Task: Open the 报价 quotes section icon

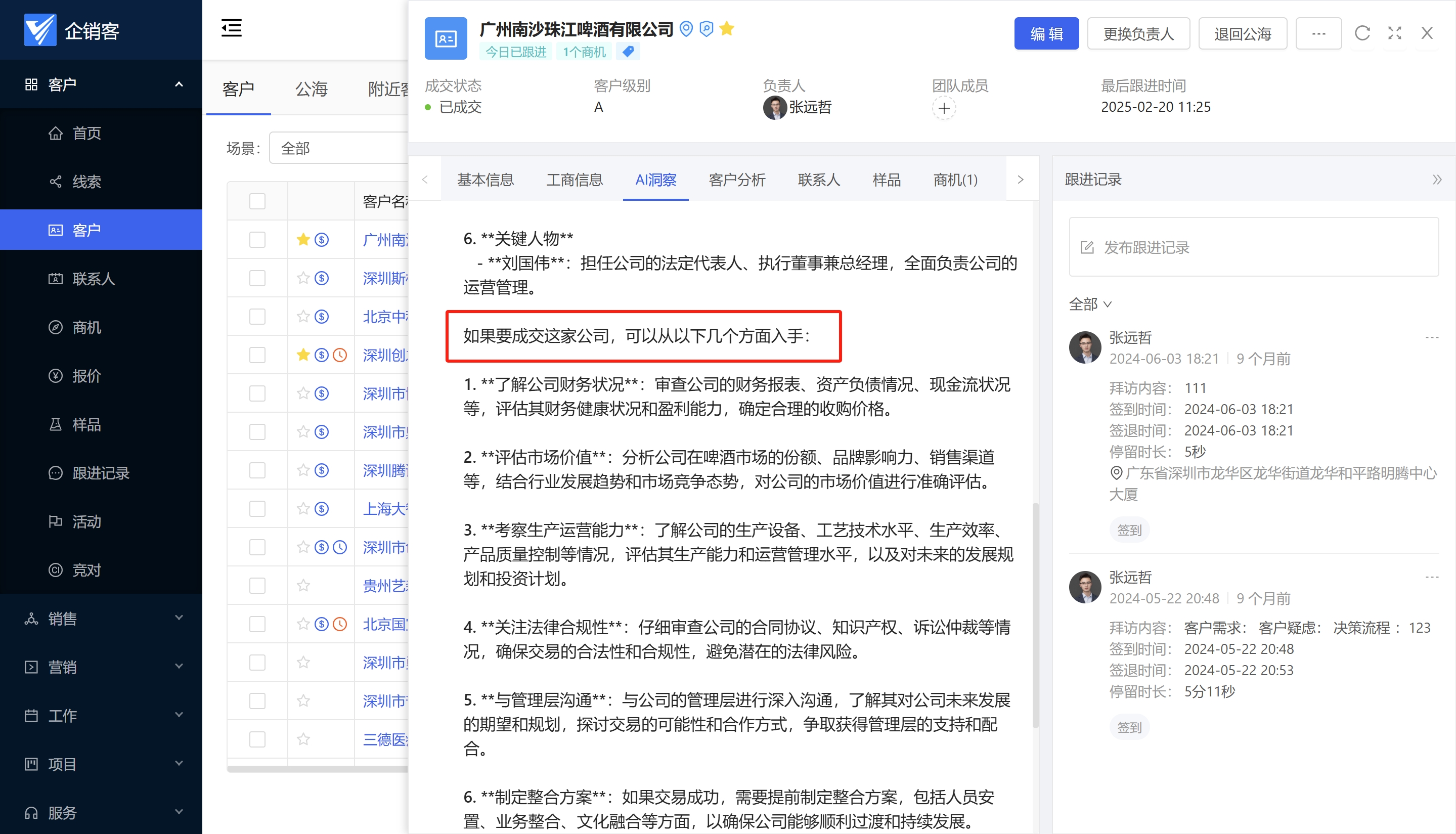Action: click(55, 376)
